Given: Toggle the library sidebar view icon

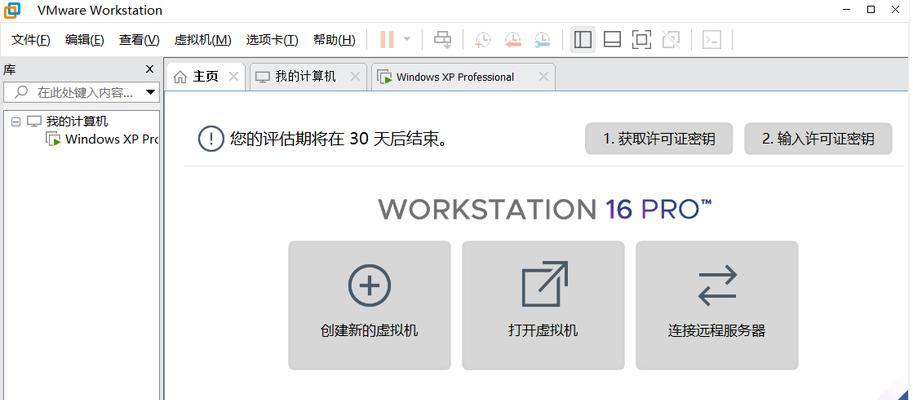Looking at the screenshot, I should click(582, 40).
